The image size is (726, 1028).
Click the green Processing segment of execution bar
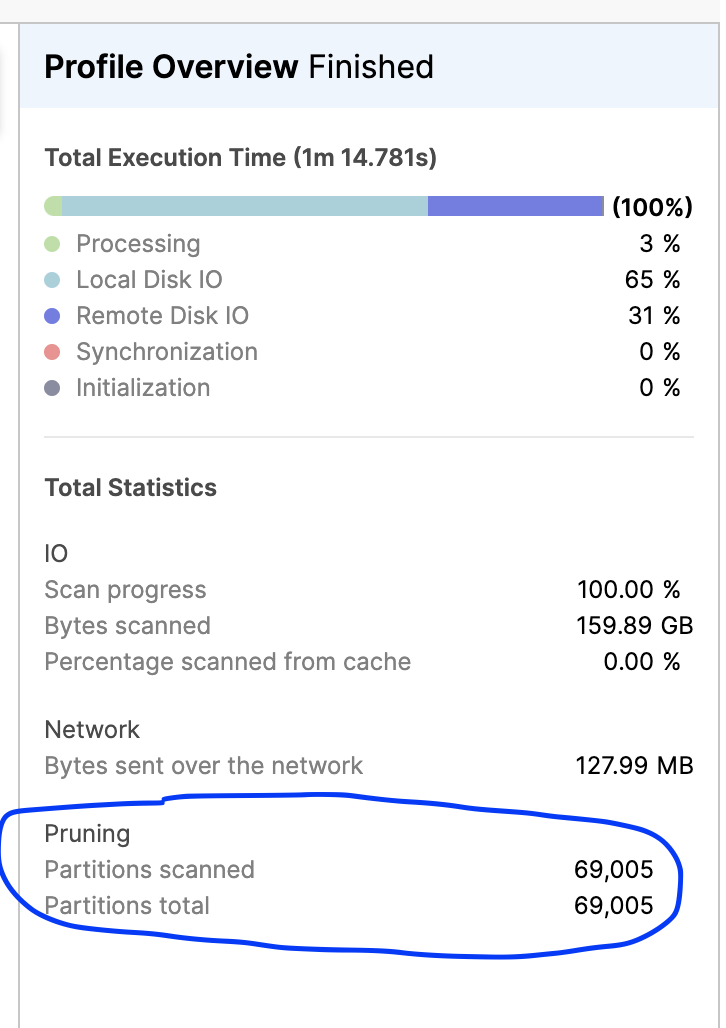pyautogui.click(x=53, y=206)
